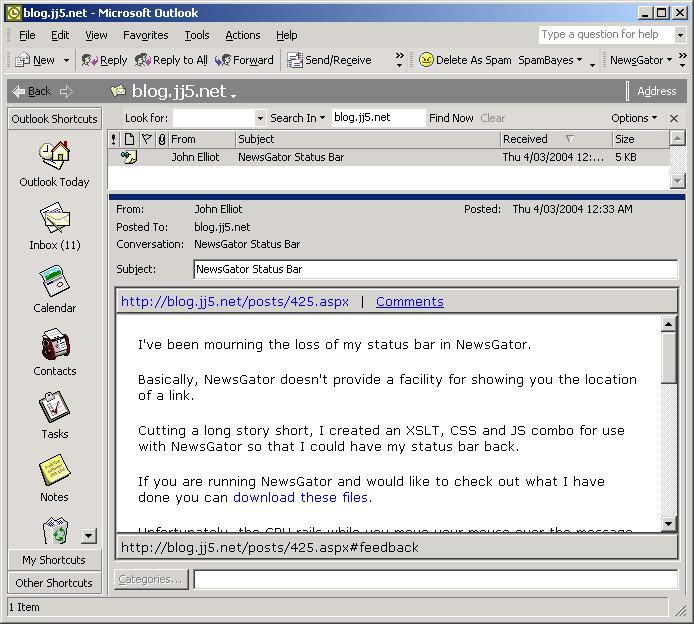Open the Help menu
Viewport: 694px width, 624px height.
[286, 35]
